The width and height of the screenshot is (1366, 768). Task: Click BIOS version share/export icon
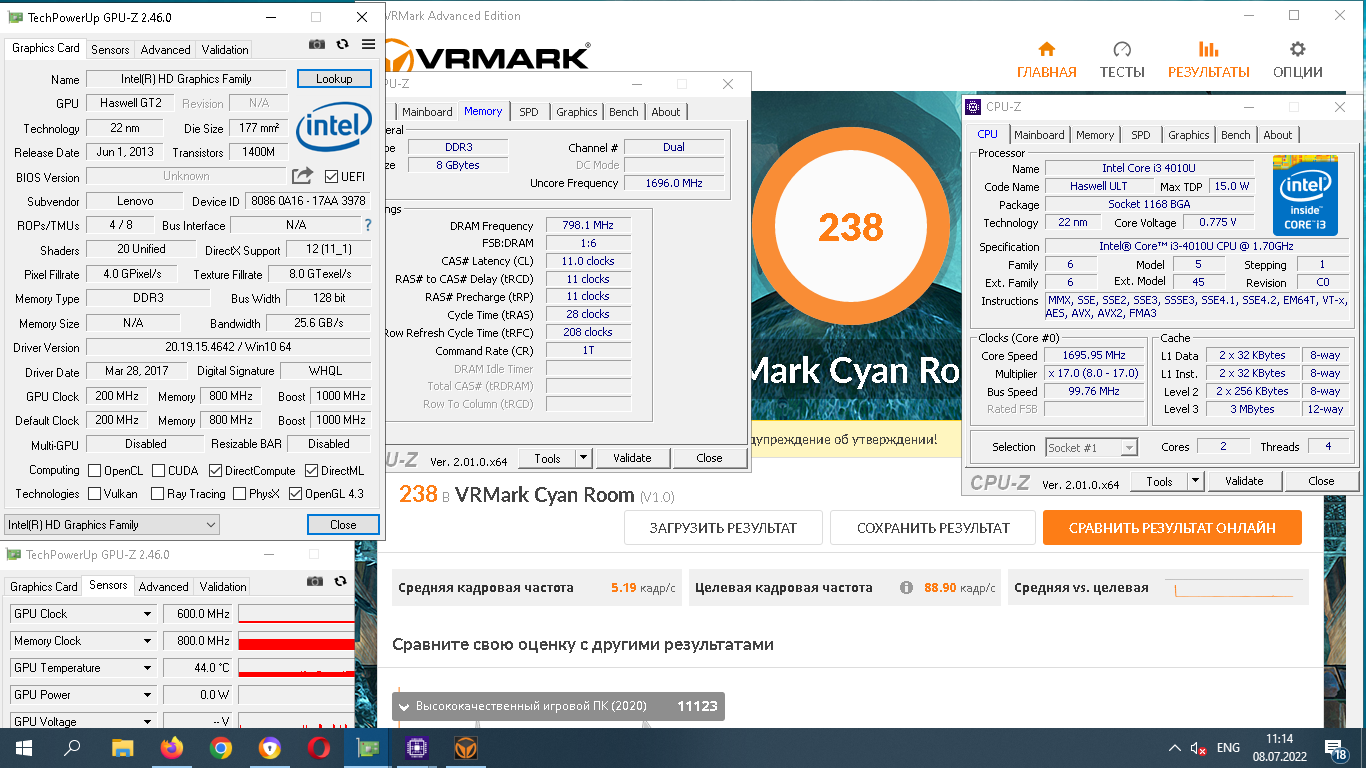[x=302, y=176]
